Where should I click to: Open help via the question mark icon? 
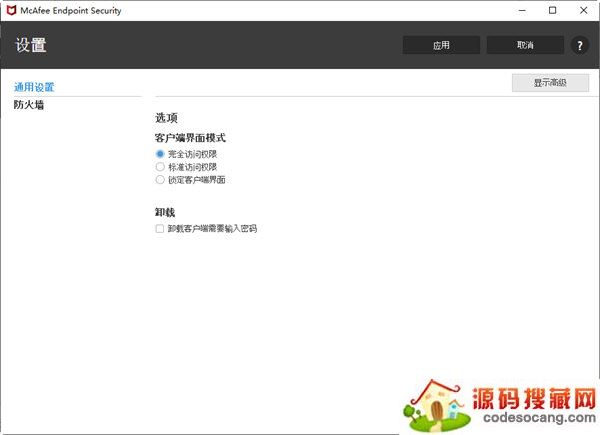click(580, 46)
